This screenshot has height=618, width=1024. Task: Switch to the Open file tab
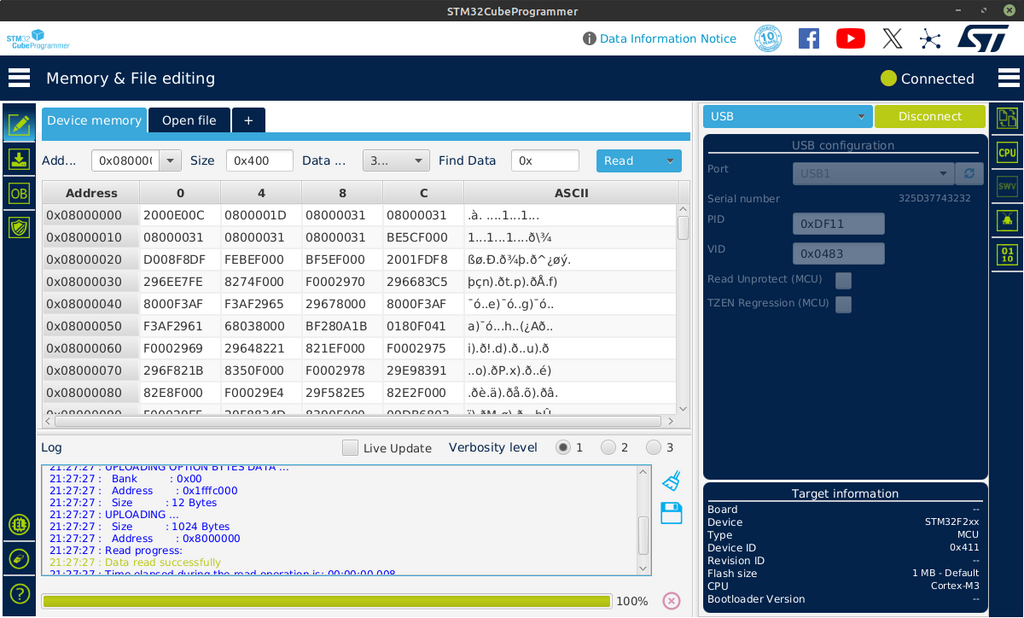pos(189,120)
